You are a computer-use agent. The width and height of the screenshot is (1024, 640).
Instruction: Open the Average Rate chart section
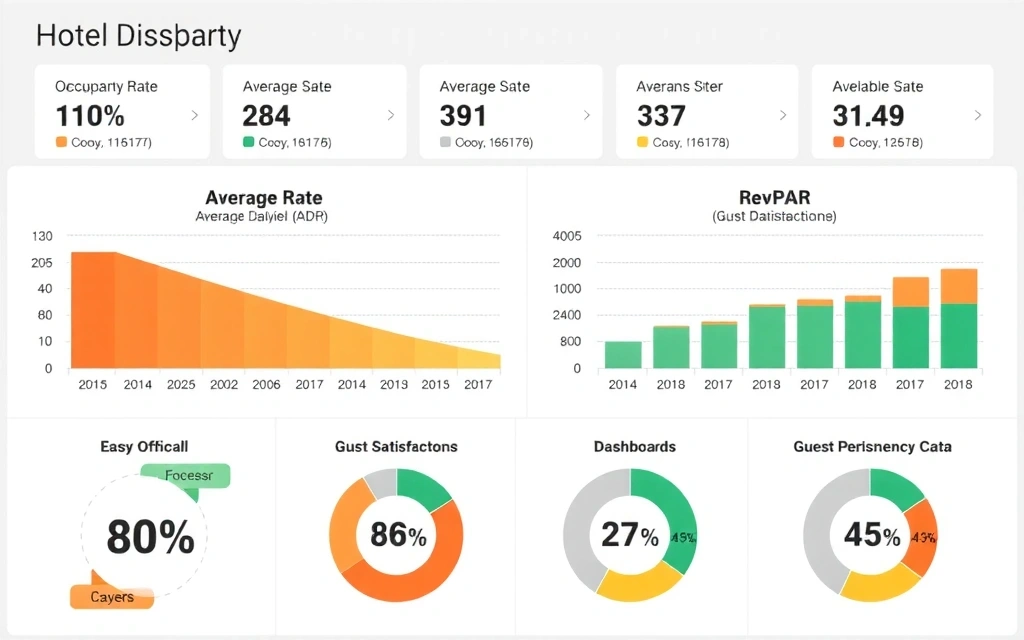tap(263, 197)
